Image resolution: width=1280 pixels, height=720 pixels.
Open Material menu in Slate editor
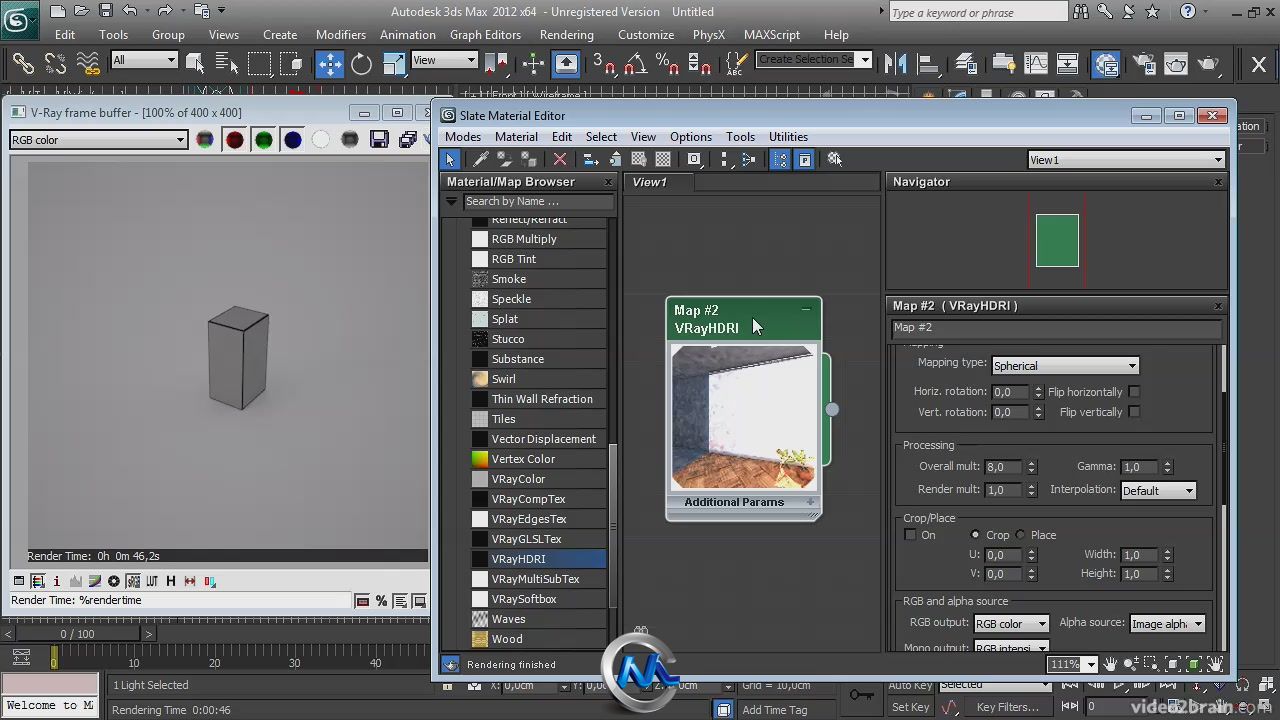pos(516,137)
